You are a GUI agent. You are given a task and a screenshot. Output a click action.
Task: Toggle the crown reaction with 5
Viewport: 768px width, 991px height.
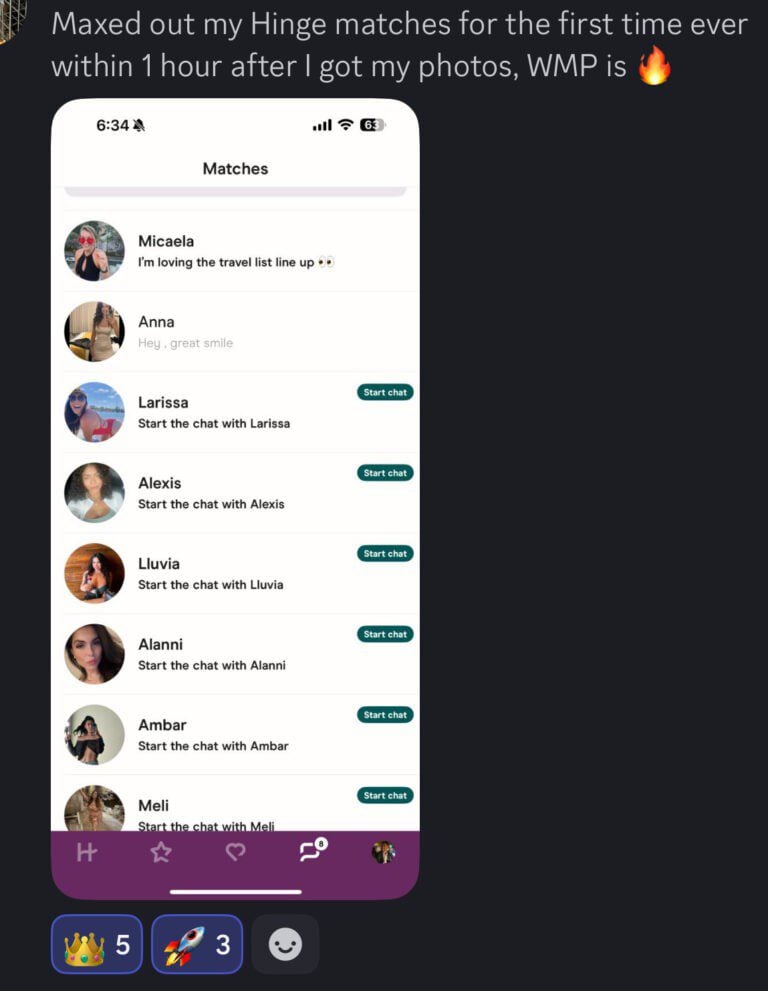pyautogui.click(x=97, y=944)
